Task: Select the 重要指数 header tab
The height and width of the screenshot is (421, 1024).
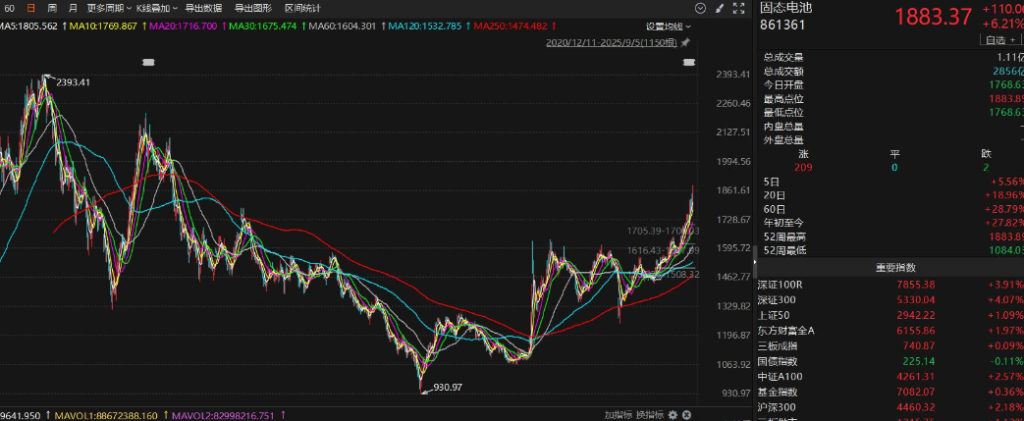Action: 895,268
